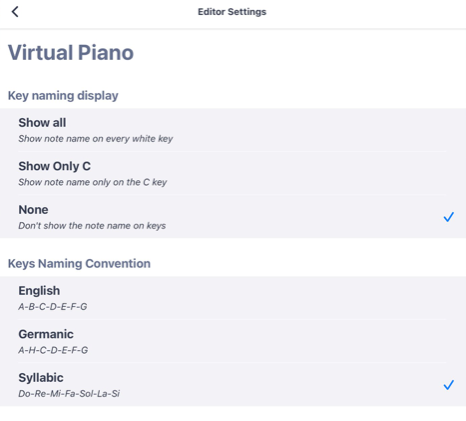Pick the English naming convention

[233, 298]
